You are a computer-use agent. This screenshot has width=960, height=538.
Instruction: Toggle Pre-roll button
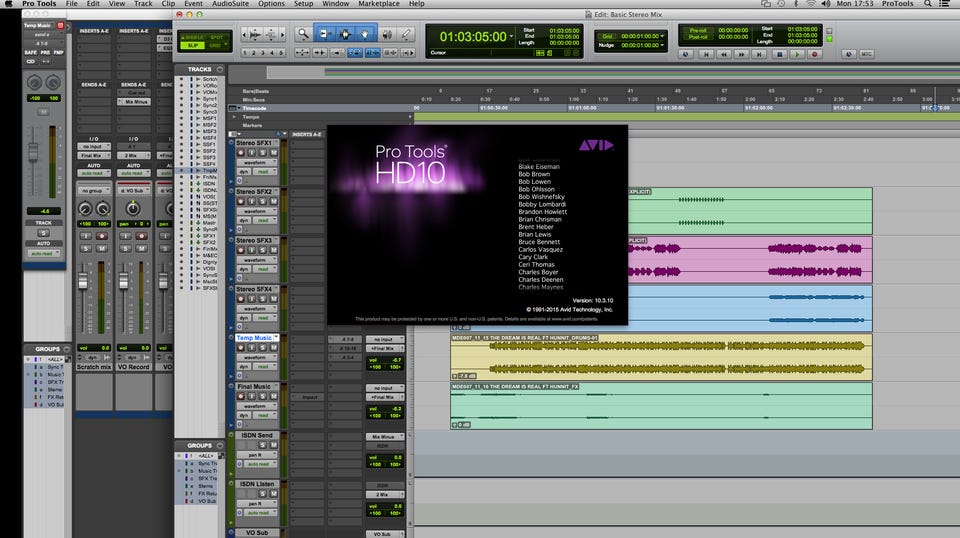[698, 30]
